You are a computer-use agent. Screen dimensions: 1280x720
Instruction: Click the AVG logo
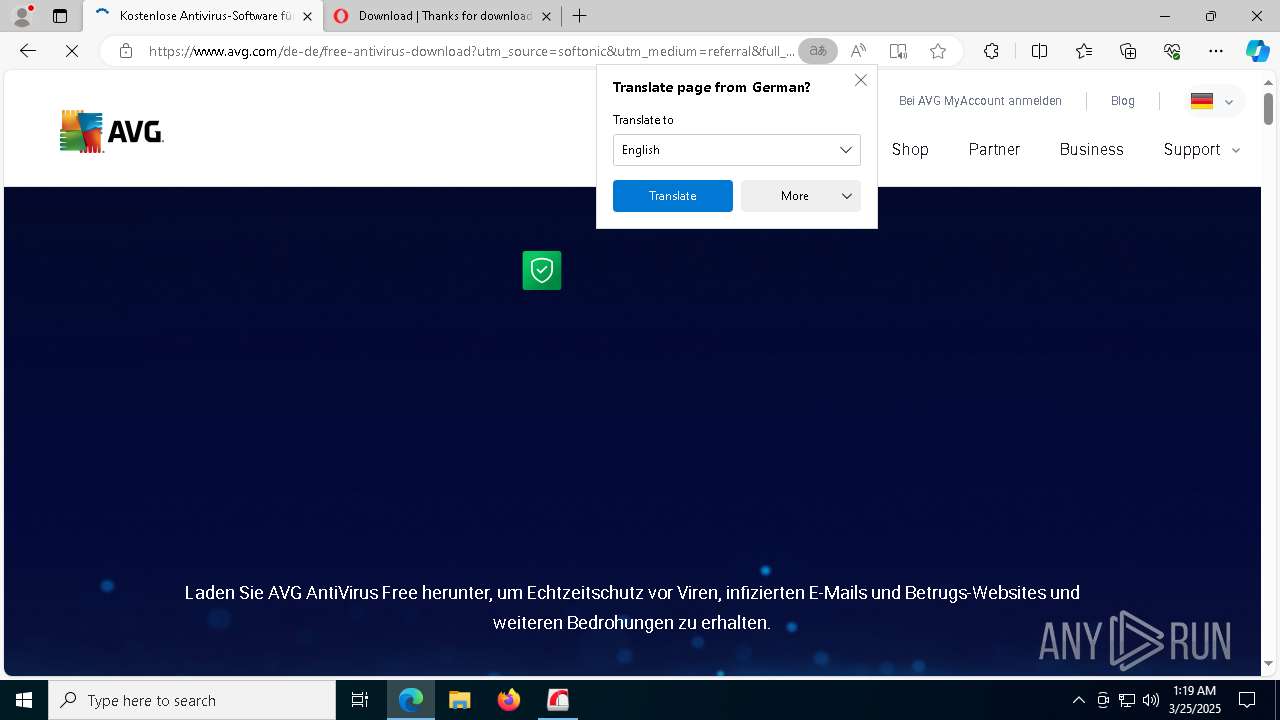click(x=111, y=131)
